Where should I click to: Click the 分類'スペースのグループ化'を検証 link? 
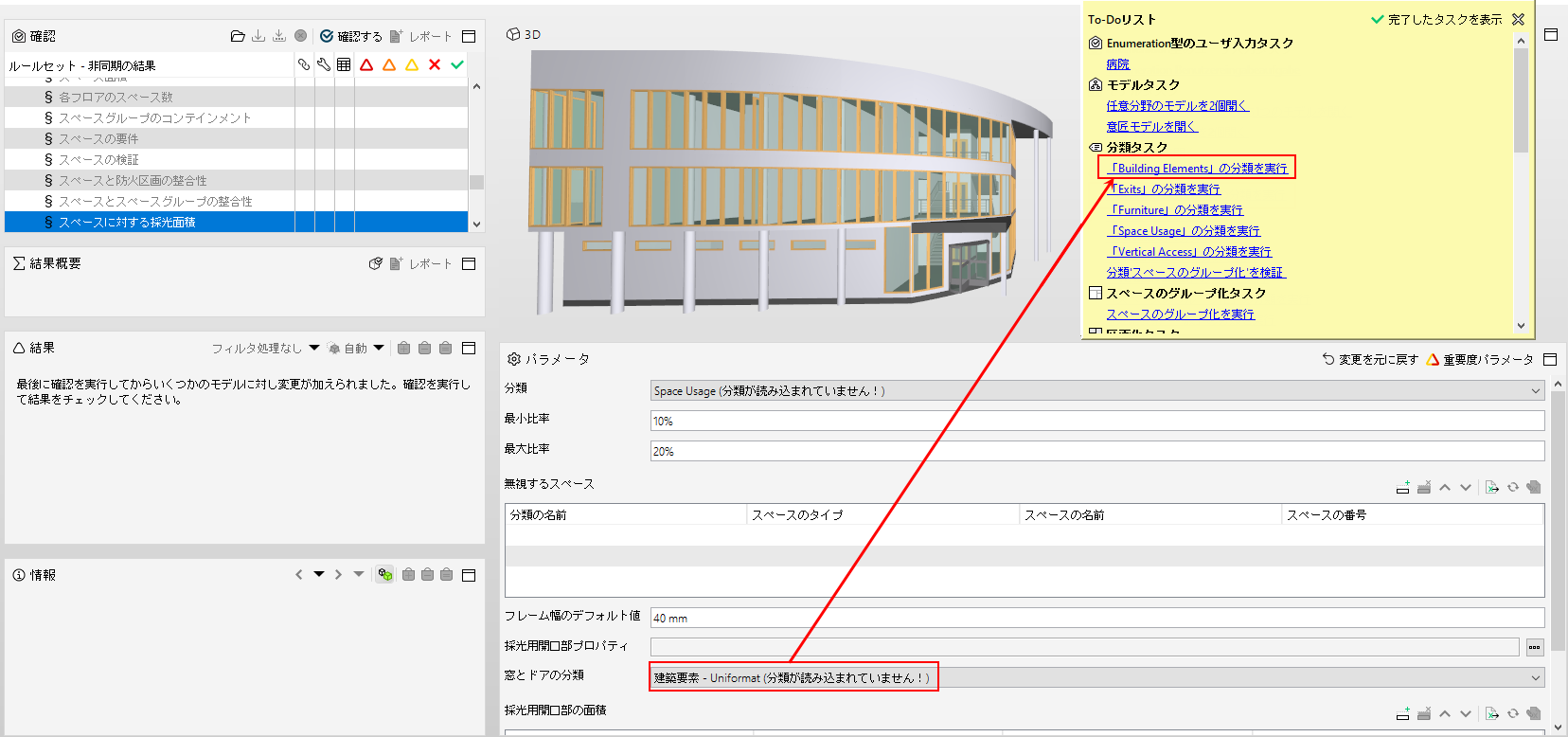click(x=1196, y=273)
